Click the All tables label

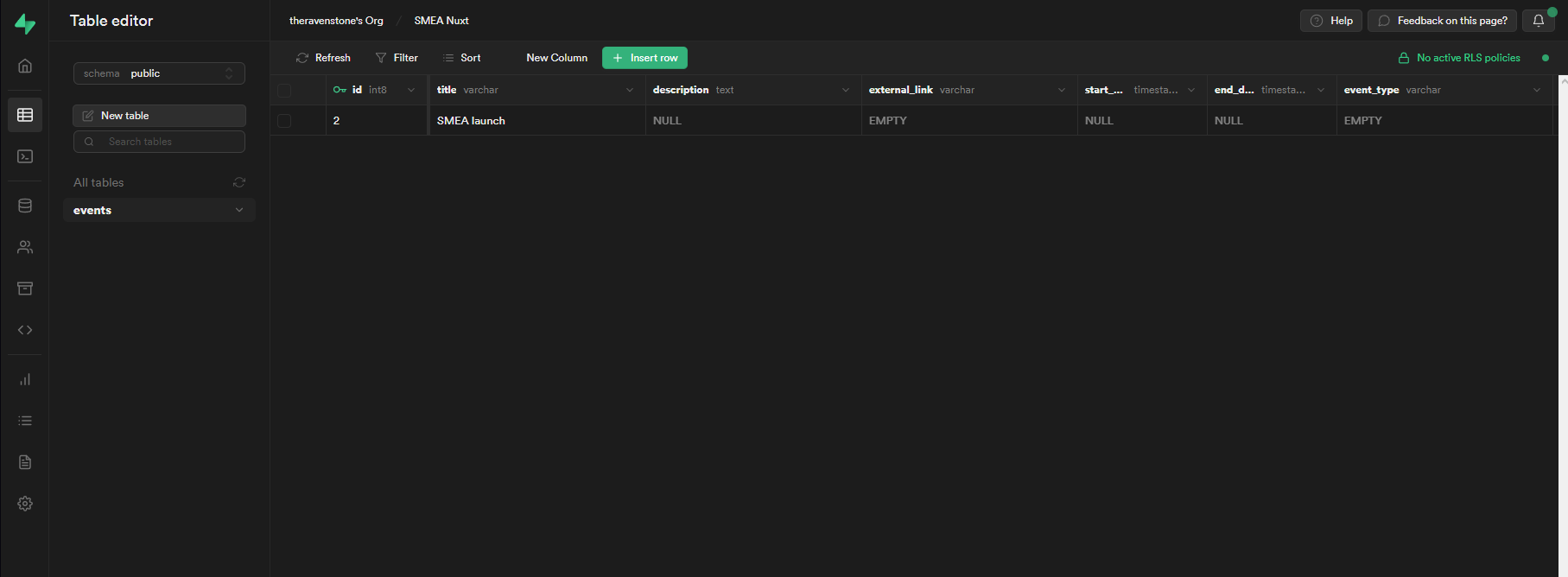98,182
